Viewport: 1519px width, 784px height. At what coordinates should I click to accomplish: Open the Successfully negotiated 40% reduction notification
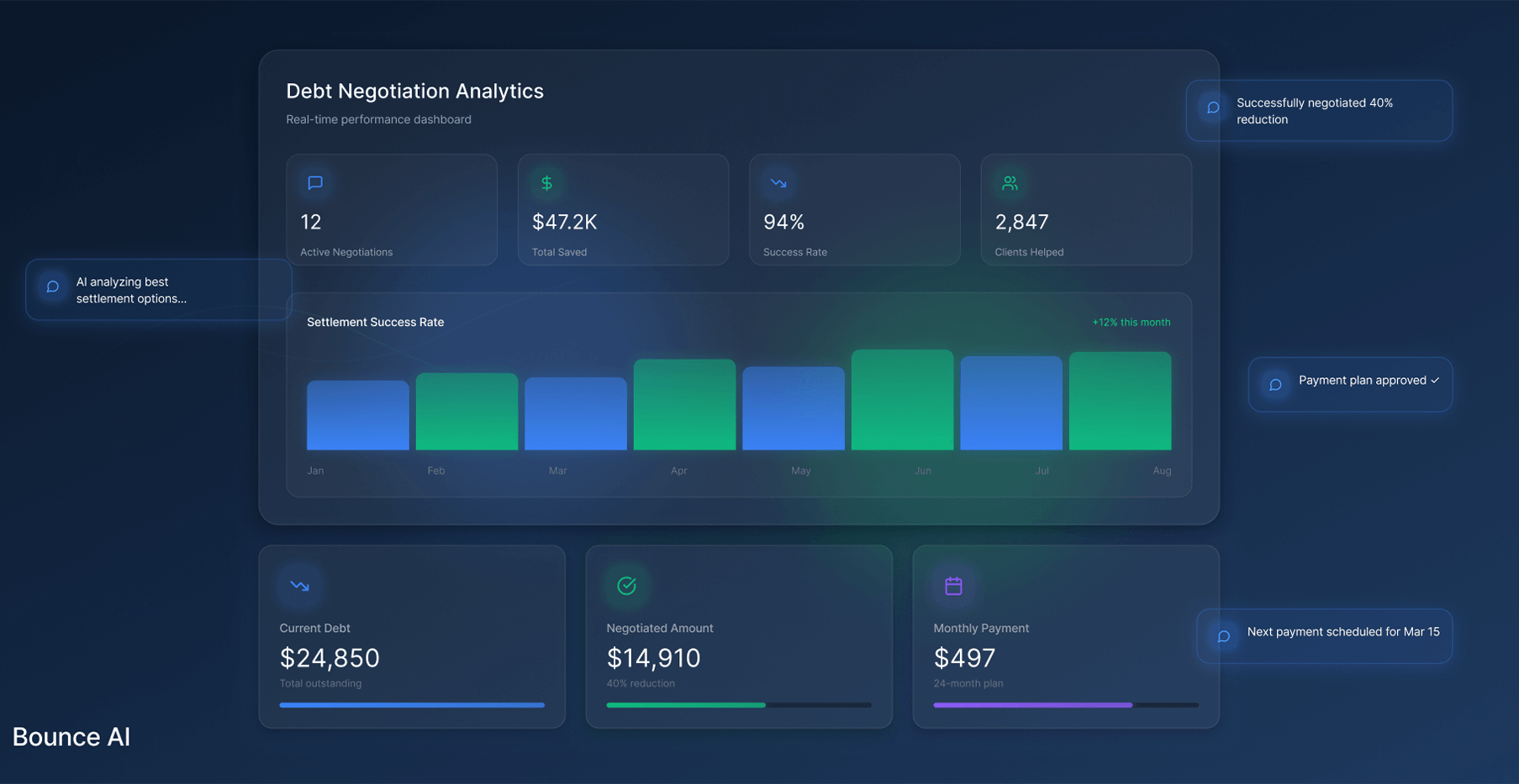(1318, 111)
